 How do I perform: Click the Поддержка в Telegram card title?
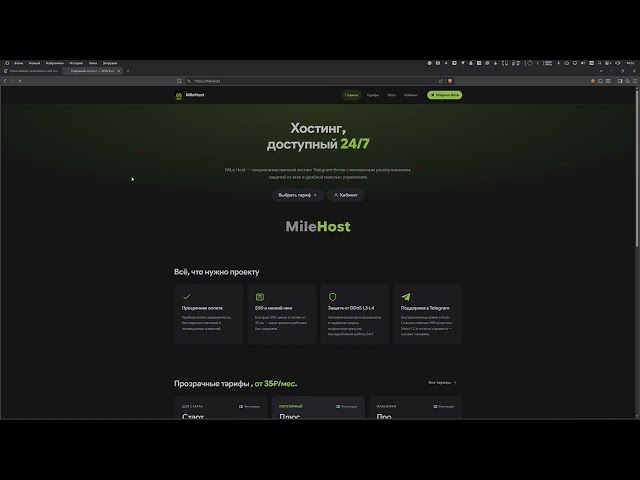tap(425, 308)
